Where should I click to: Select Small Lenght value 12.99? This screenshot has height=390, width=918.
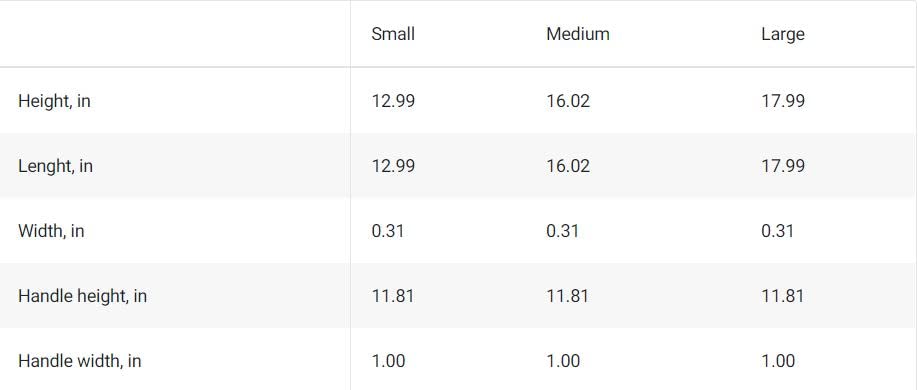point(393,166)
